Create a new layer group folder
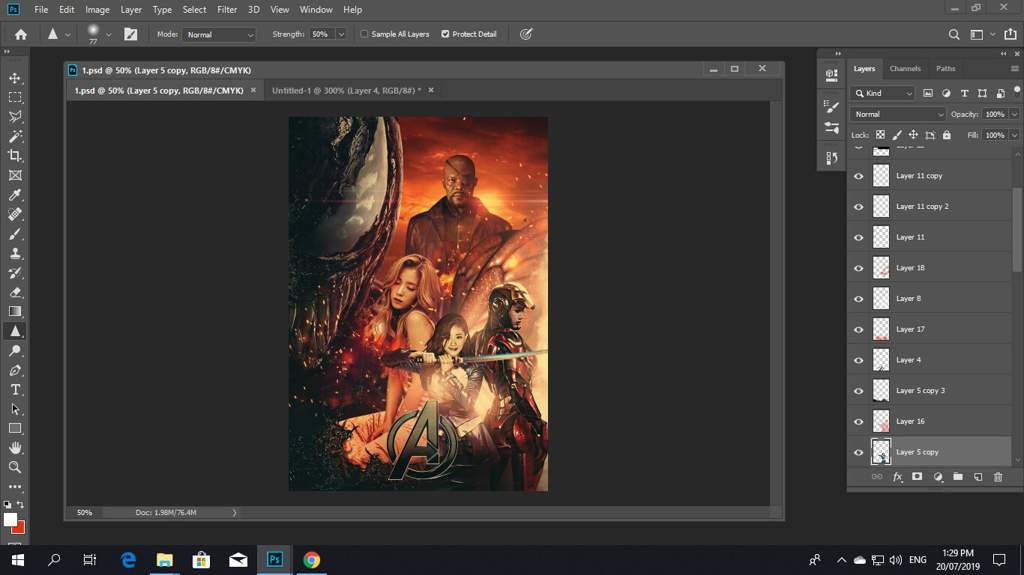The image size is (1024, 575). [x=957, y=477]
